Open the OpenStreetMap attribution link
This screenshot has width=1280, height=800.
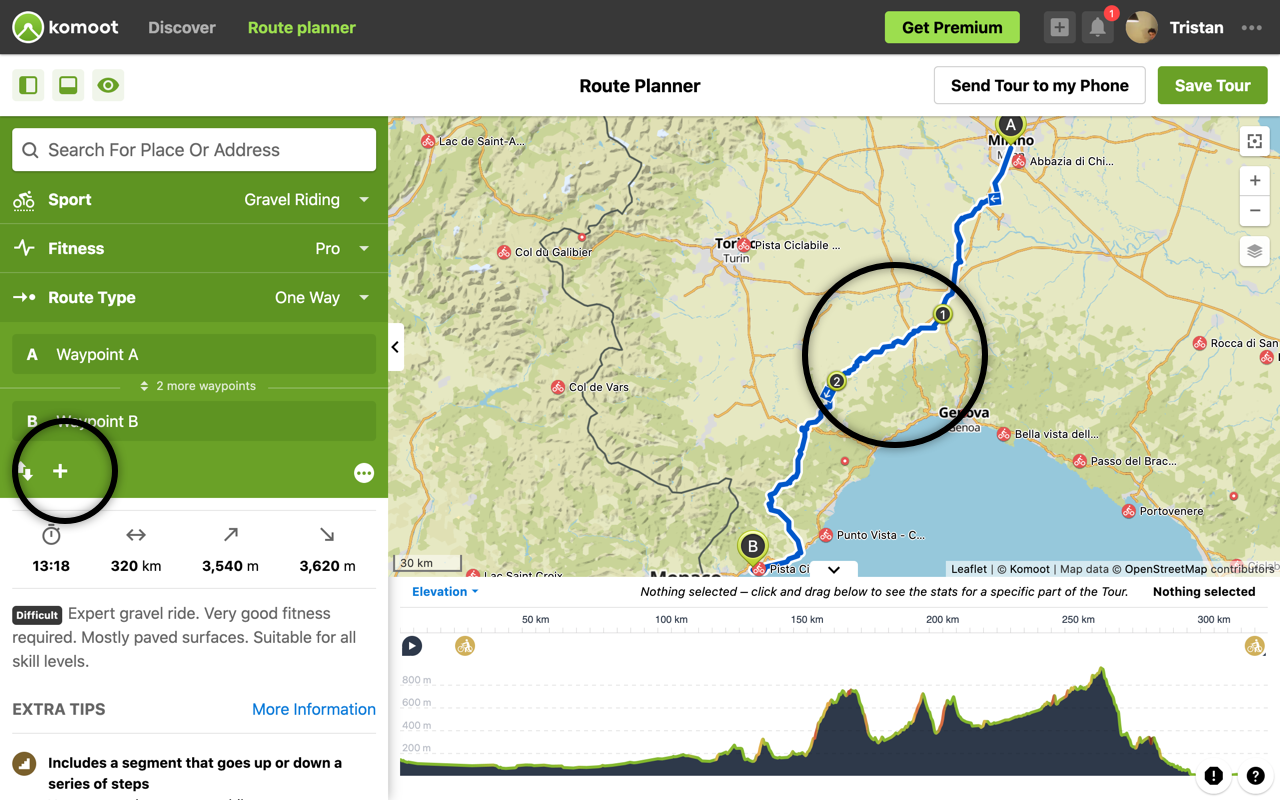[1166, 569]
